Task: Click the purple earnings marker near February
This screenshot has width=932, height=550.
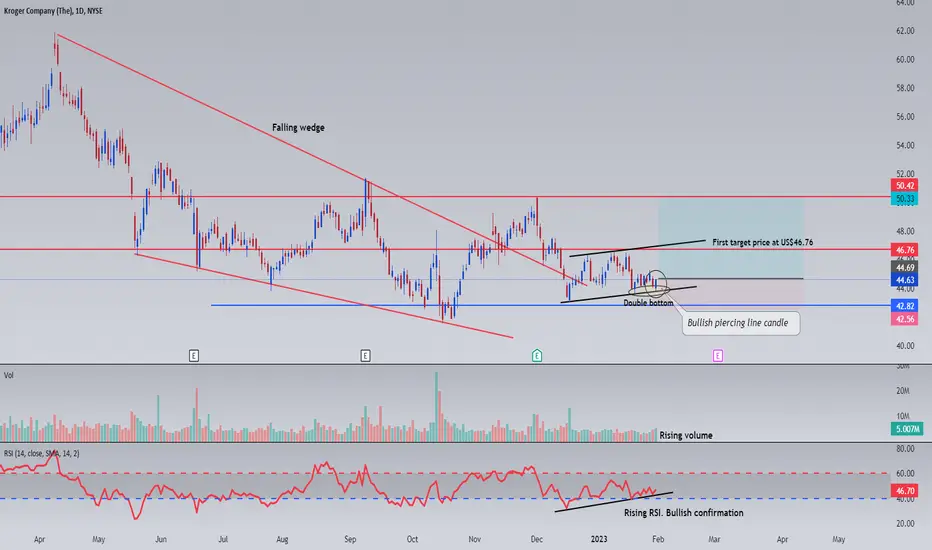Action: (717, 356)
